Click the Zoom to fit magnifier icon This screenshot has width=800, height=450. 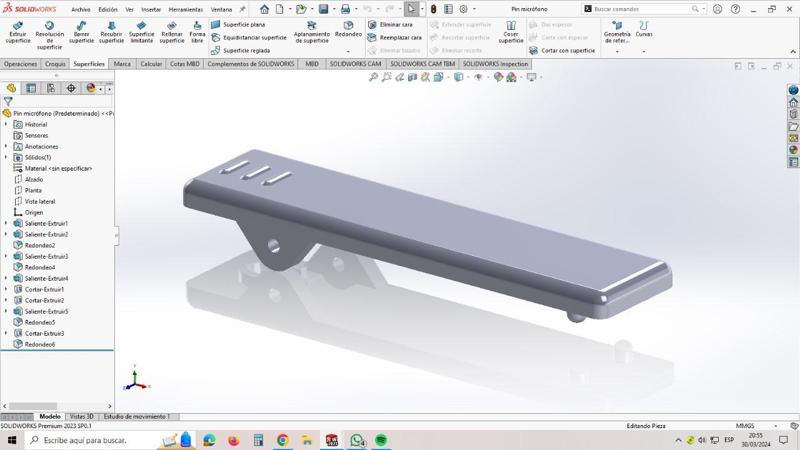point(373,77)
